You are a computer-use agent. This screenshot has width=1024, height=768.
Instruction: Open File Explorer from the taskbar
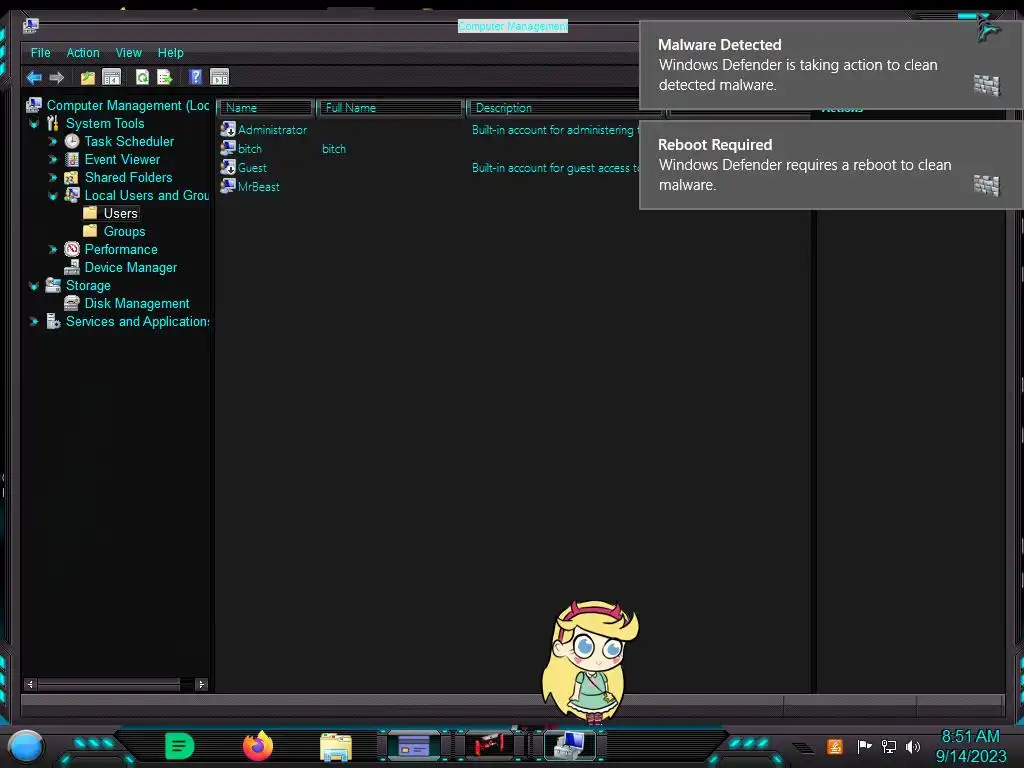(336, 747)
